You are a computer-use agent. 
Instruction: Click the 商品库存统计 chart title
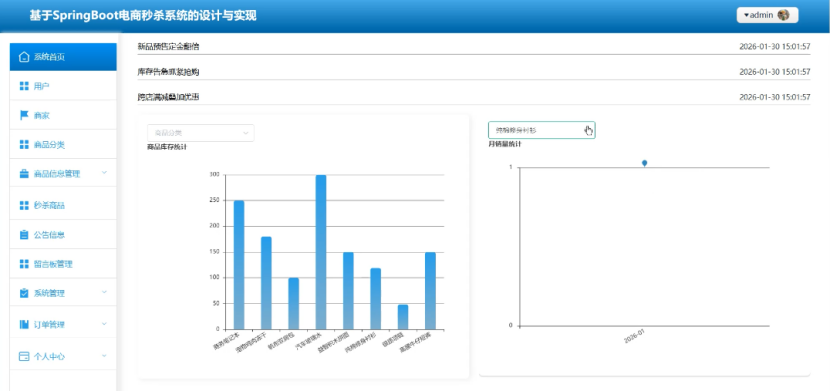click(x=167, y=147)
